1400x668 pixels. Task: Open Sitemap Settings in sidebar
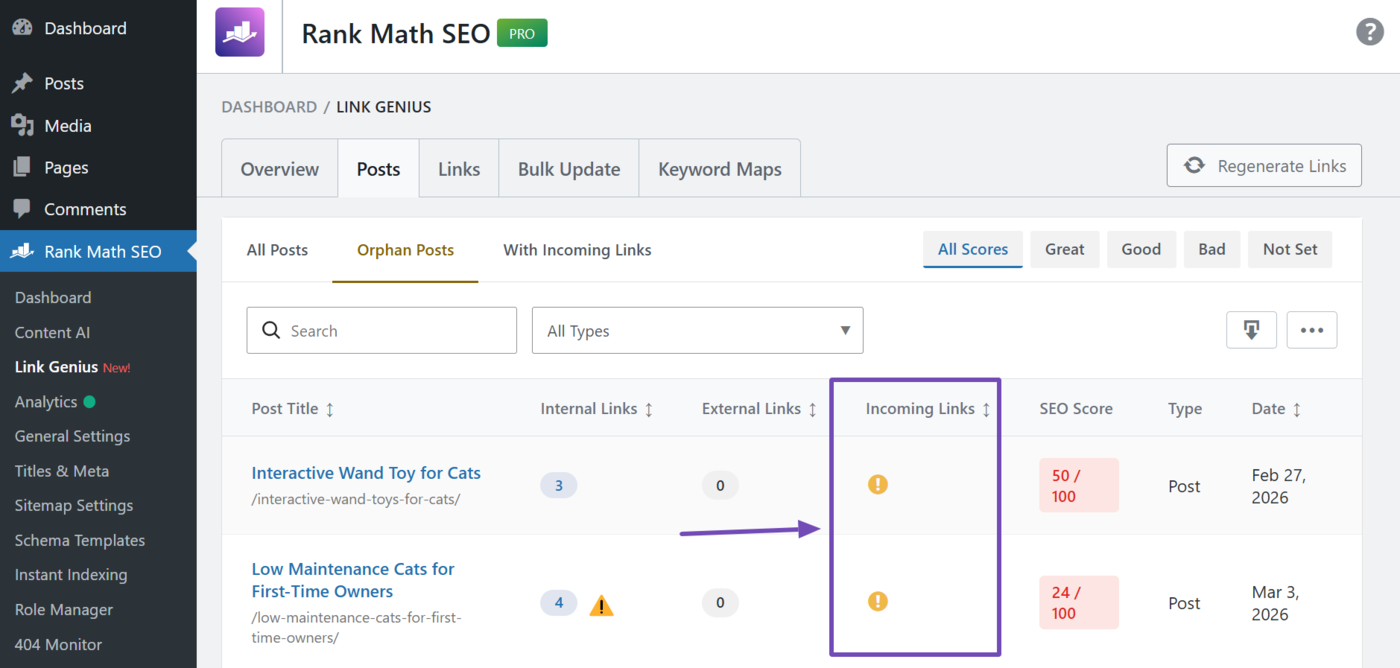(74, 505)
